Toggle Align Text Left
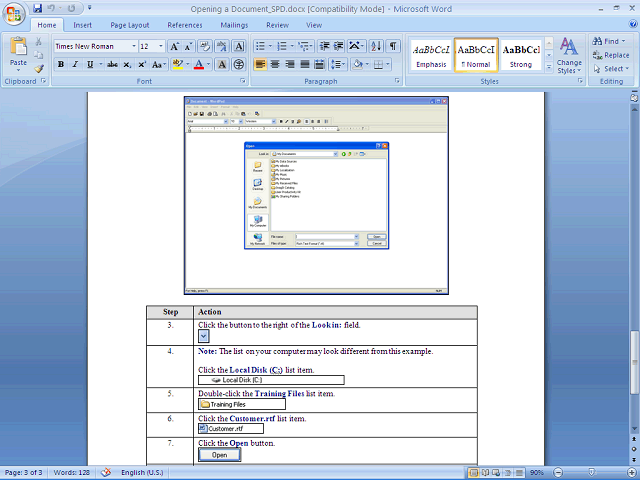Viewport: 640px width, 480px height. tap(260, 64)
